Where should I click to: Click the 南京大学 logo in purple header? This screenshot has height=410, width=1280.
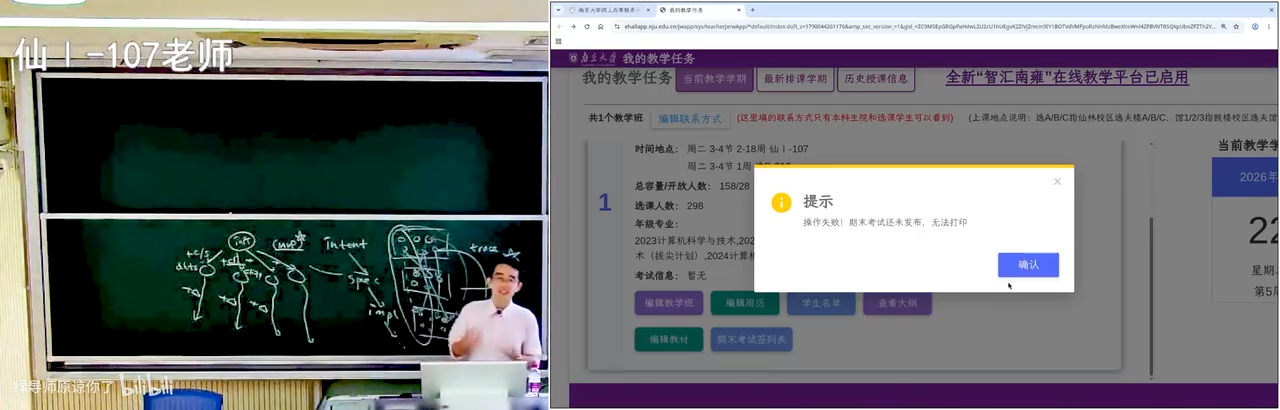pyautogui.click(x=592, y=58)
